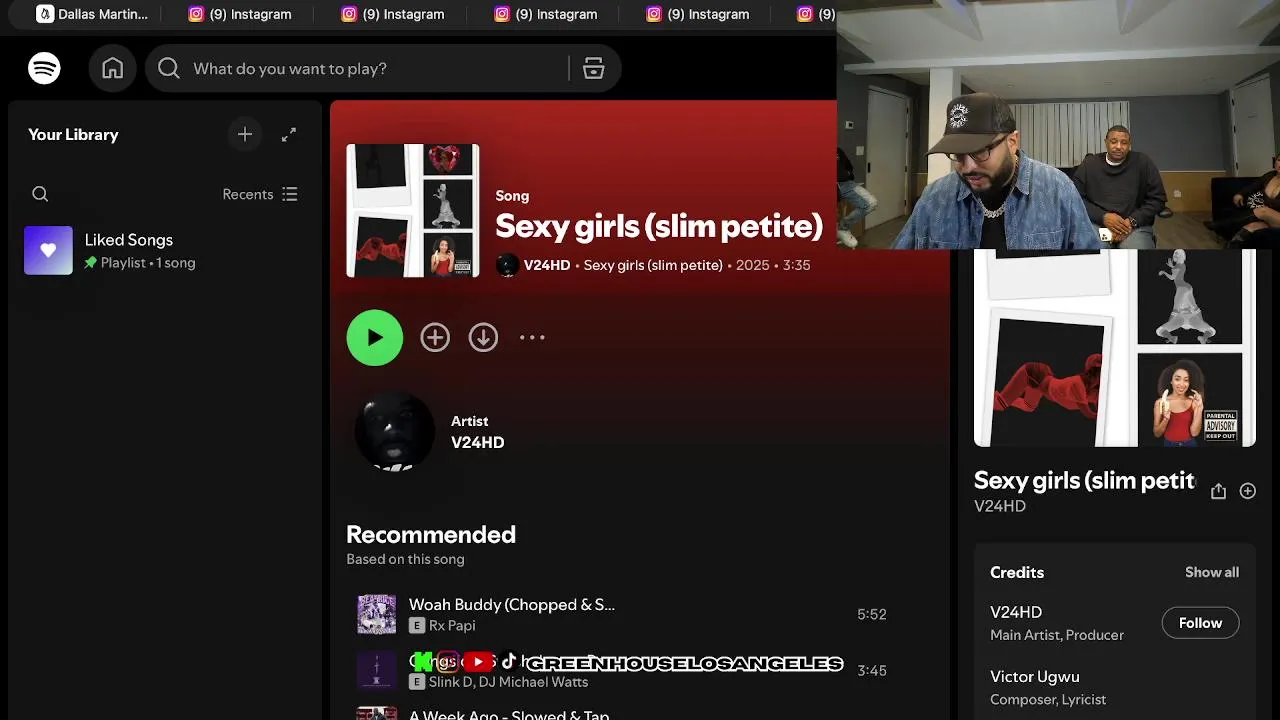Viewport: 1280px width, 720px height.
Task: Click the large cover art in right panel
Action: click(x=1115, y=347)
